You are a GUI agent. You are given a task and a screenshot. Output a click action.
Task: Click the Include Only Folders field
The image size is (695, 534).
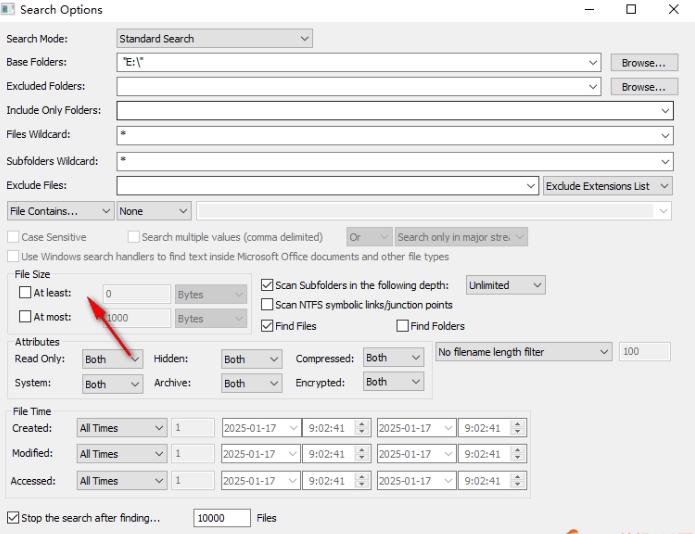(x=390, y=111)
